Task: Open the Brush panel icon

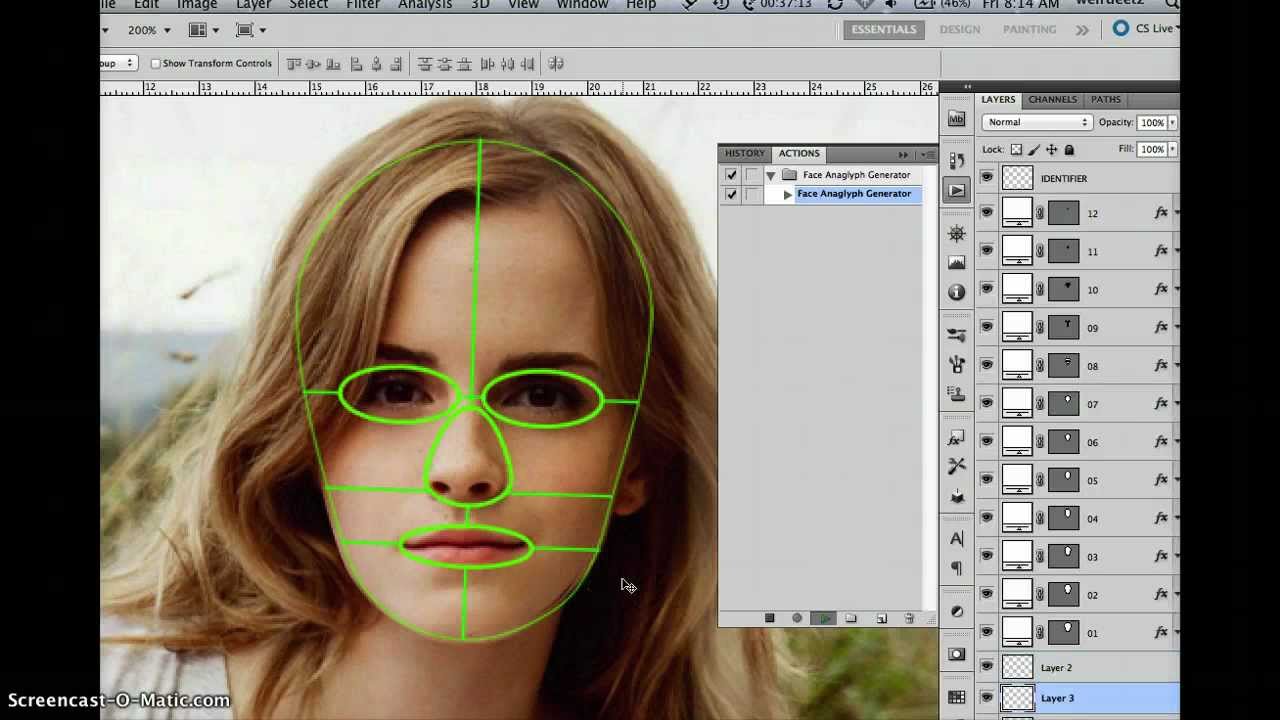Action: 957,364
